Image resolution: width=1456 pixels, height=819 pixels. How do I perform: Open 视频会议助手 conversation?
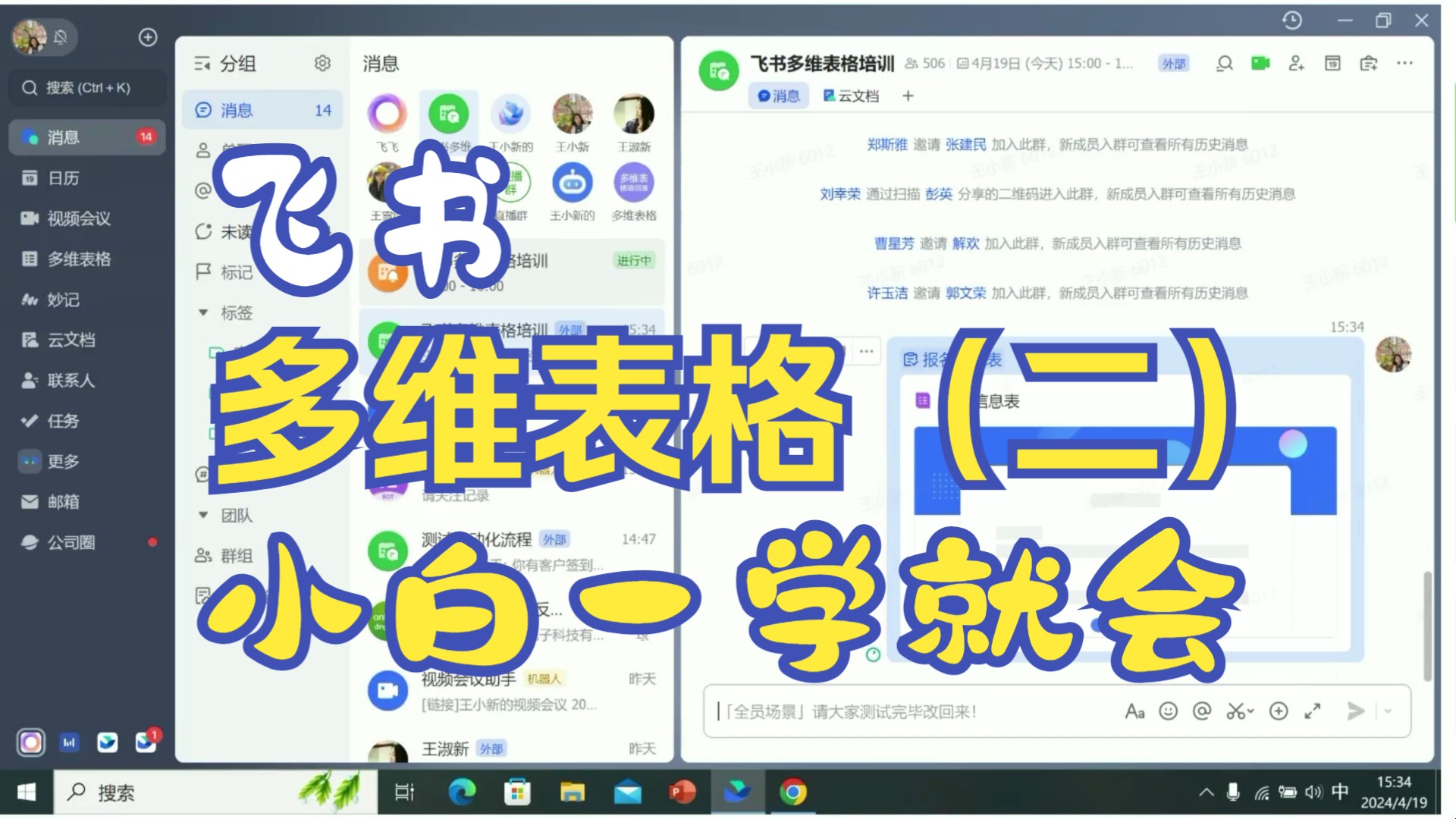click(512, 691)
